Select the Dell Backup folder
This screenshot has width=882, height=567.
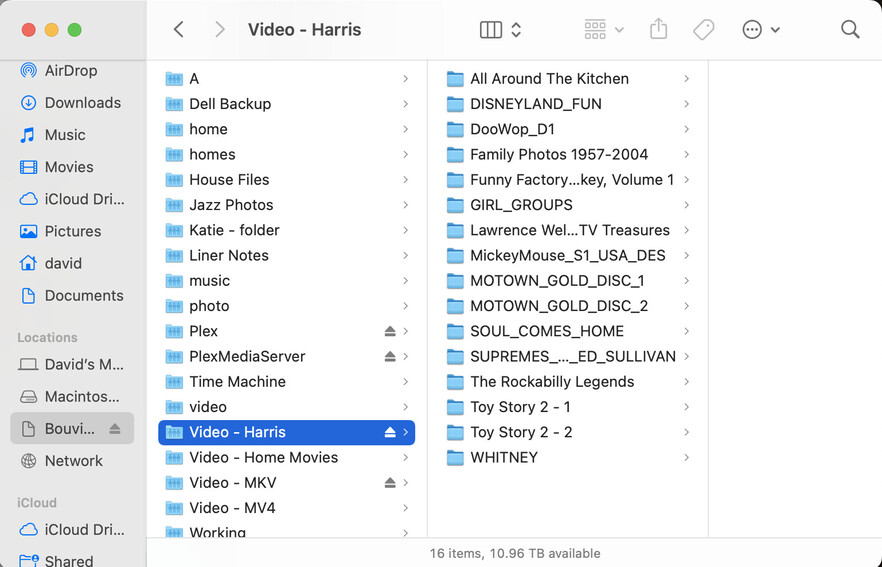286,104
